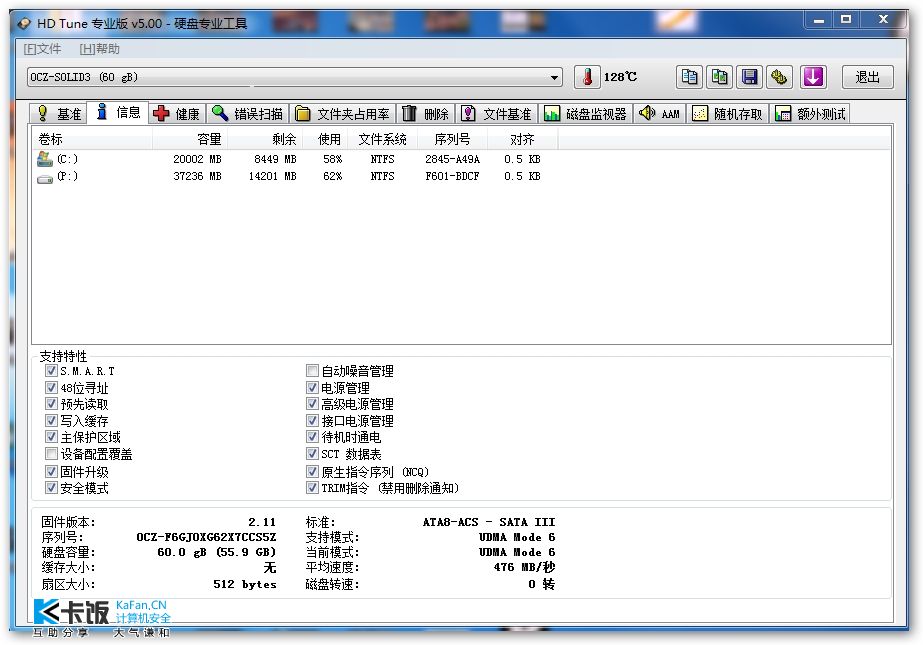Minimize the HD Tune window

click(x=818, y=20)
